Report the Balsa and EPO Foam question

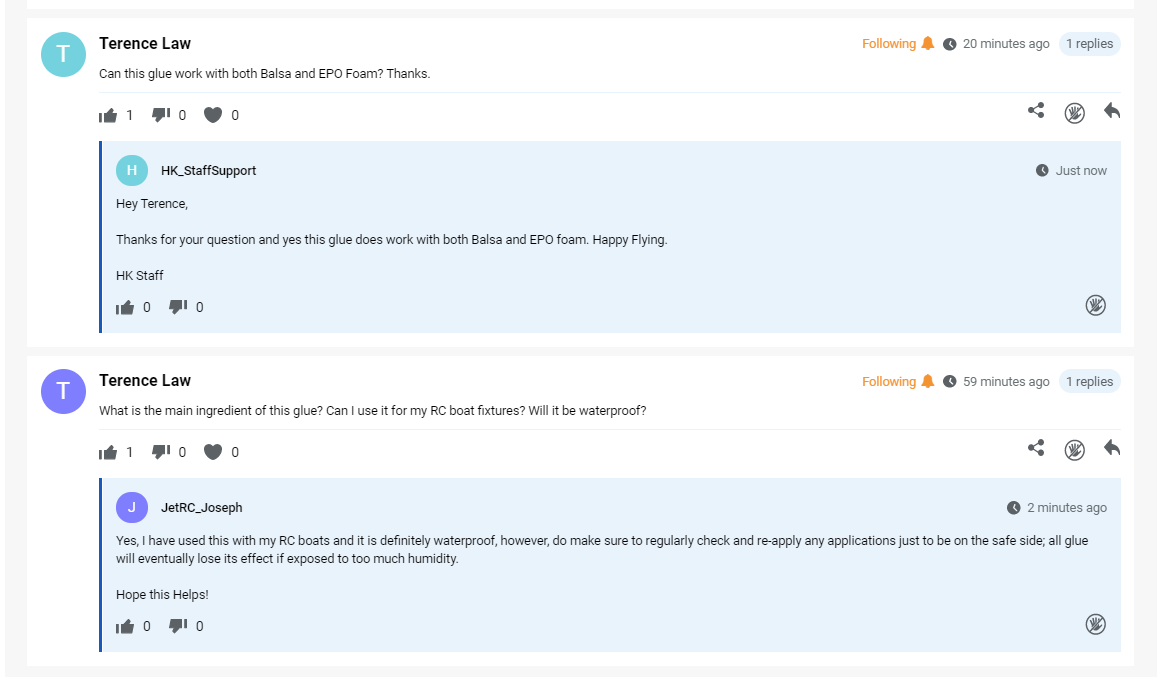click(1075, 113)
